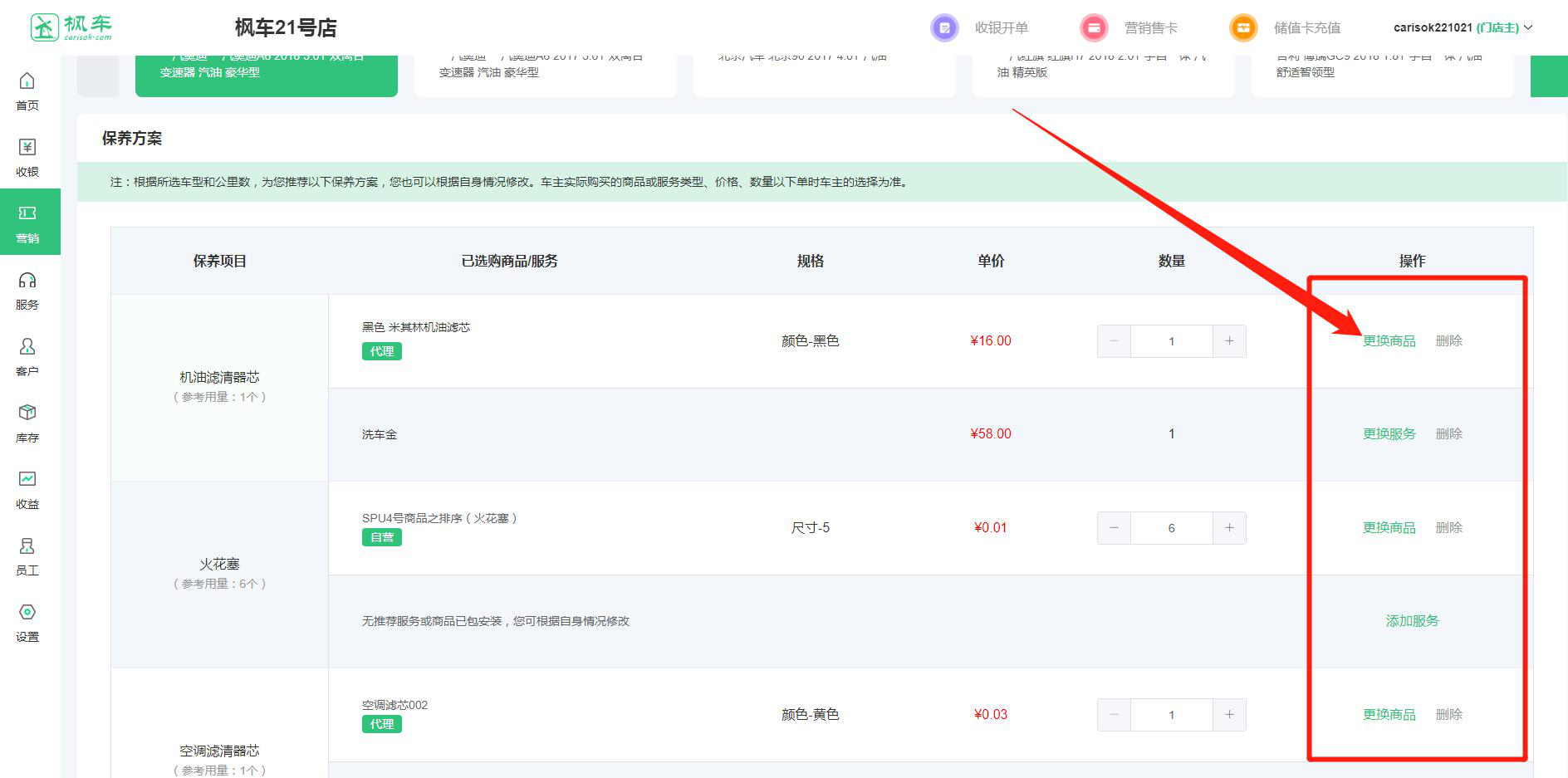
Task: Click the 代理 tag under 空调滤芯002
Action: (x=382, y=724)
